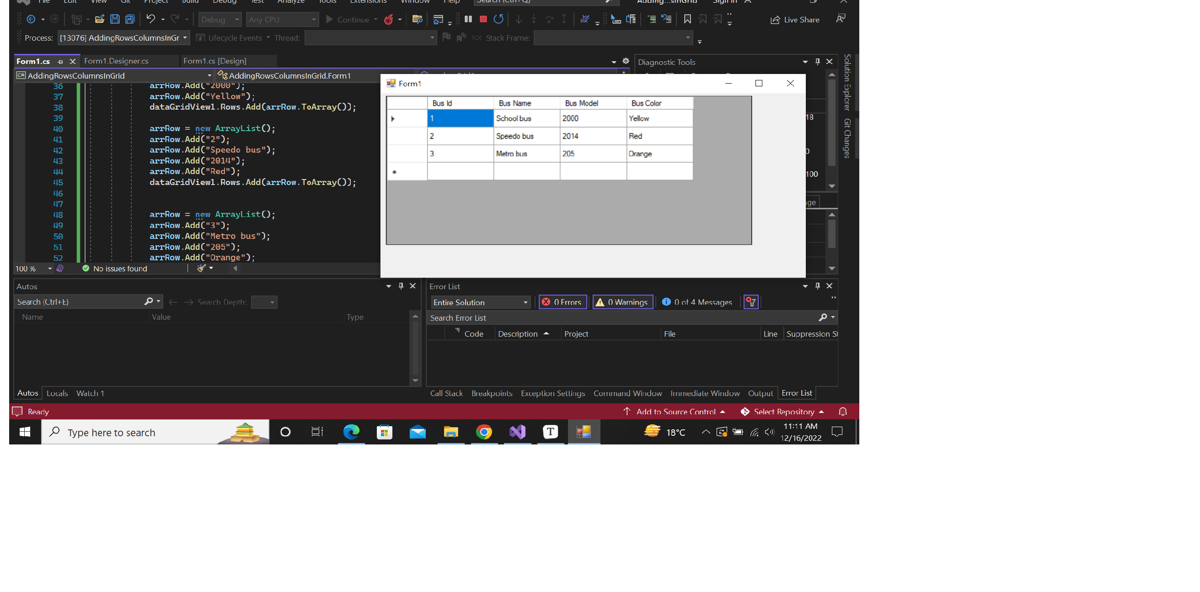Viewport: 1200px width, 592px height.
Task: Switch to the Form1.Designer.cs tab
Action: click(x=116, y=61)
